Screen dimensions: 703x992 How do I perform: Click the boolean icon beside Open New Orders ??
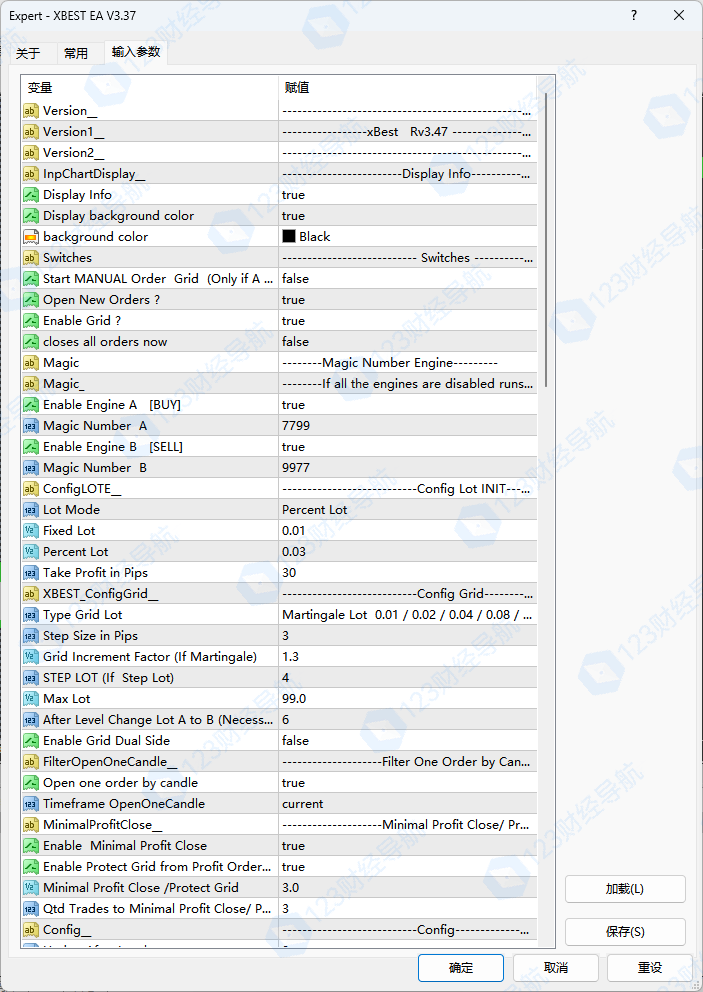(30, 300)
